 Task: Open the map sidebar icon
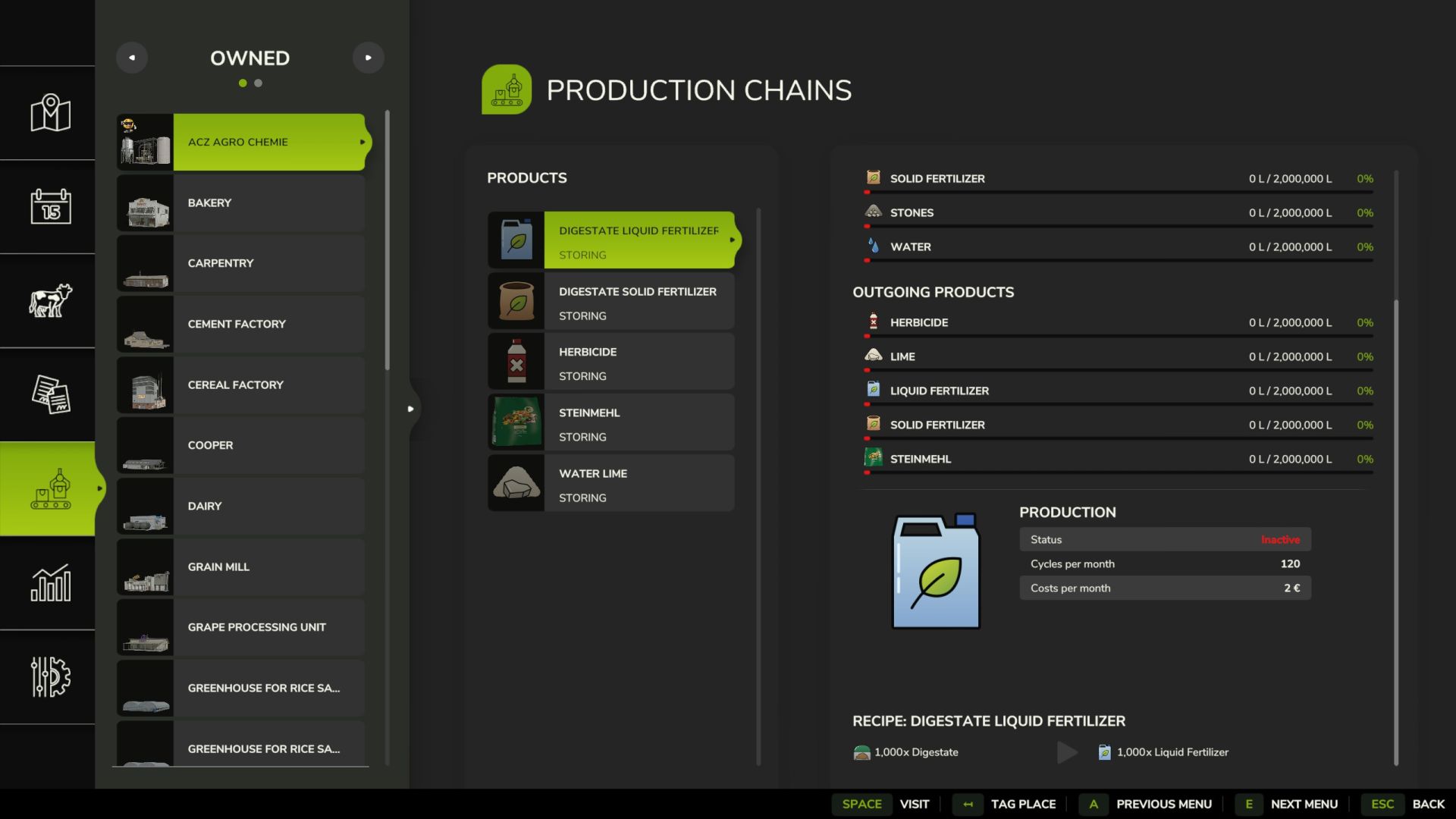click(x=50, y=113)
